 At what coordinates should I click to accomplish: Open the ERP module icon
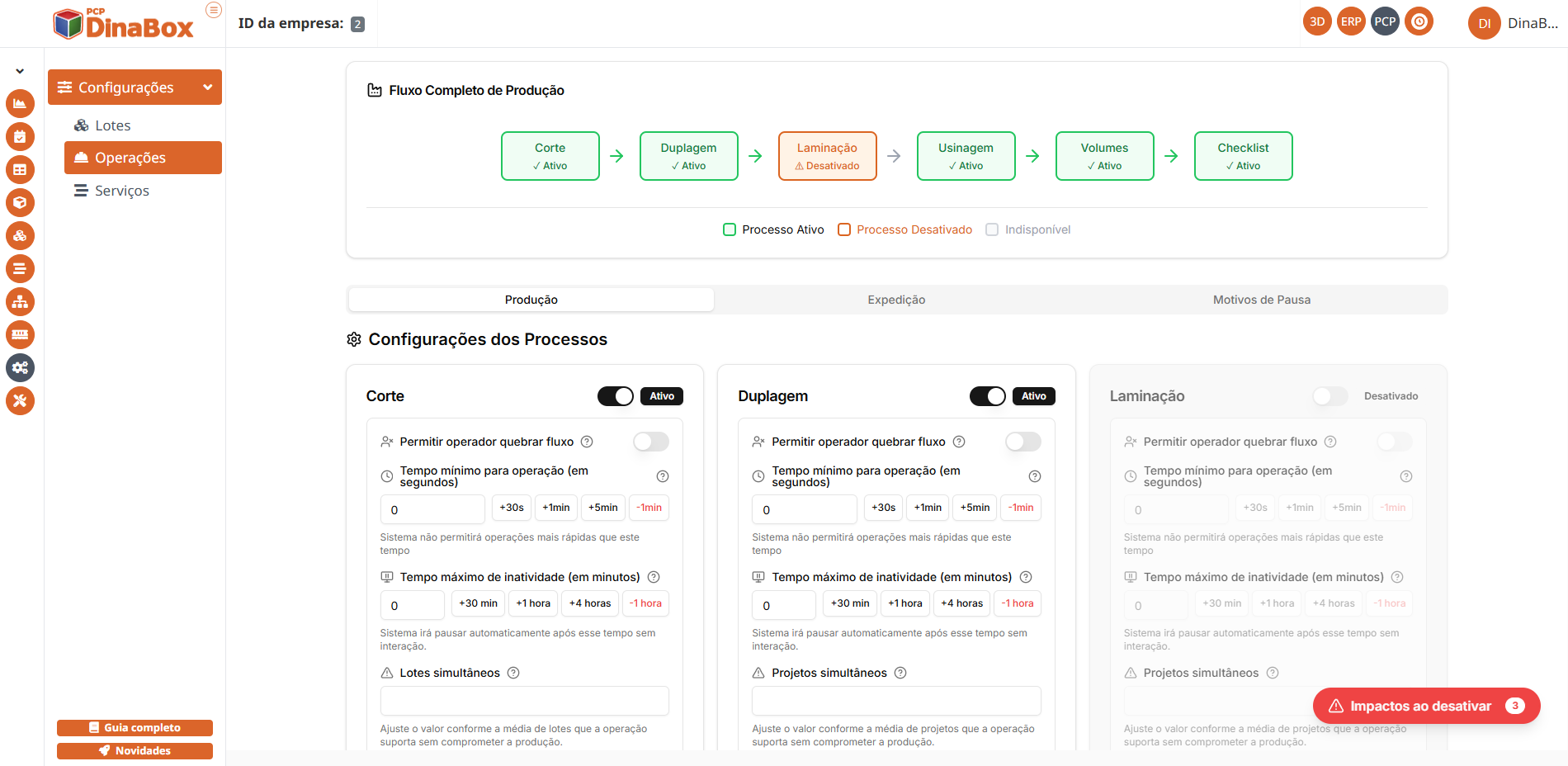point(1351,22)
